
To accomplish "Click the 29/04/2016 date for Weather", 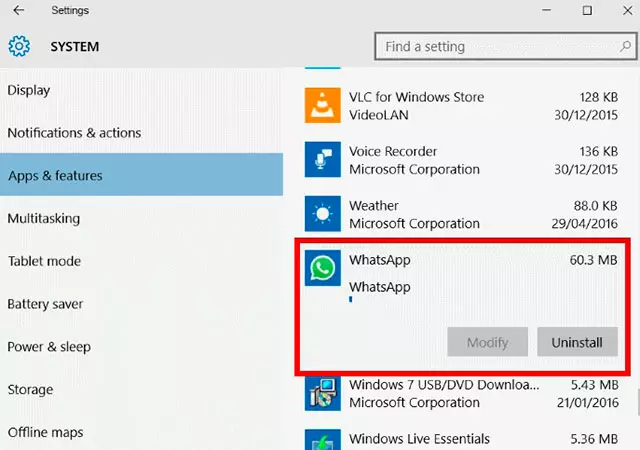I will pyautogui.click(x=584, y=223).
